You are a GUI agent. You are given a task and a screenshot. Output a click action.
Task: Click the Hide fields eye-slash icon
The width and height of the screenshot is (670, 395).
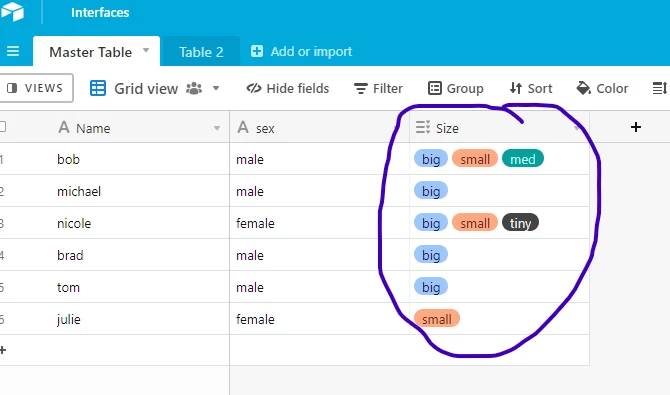(254, 88)
